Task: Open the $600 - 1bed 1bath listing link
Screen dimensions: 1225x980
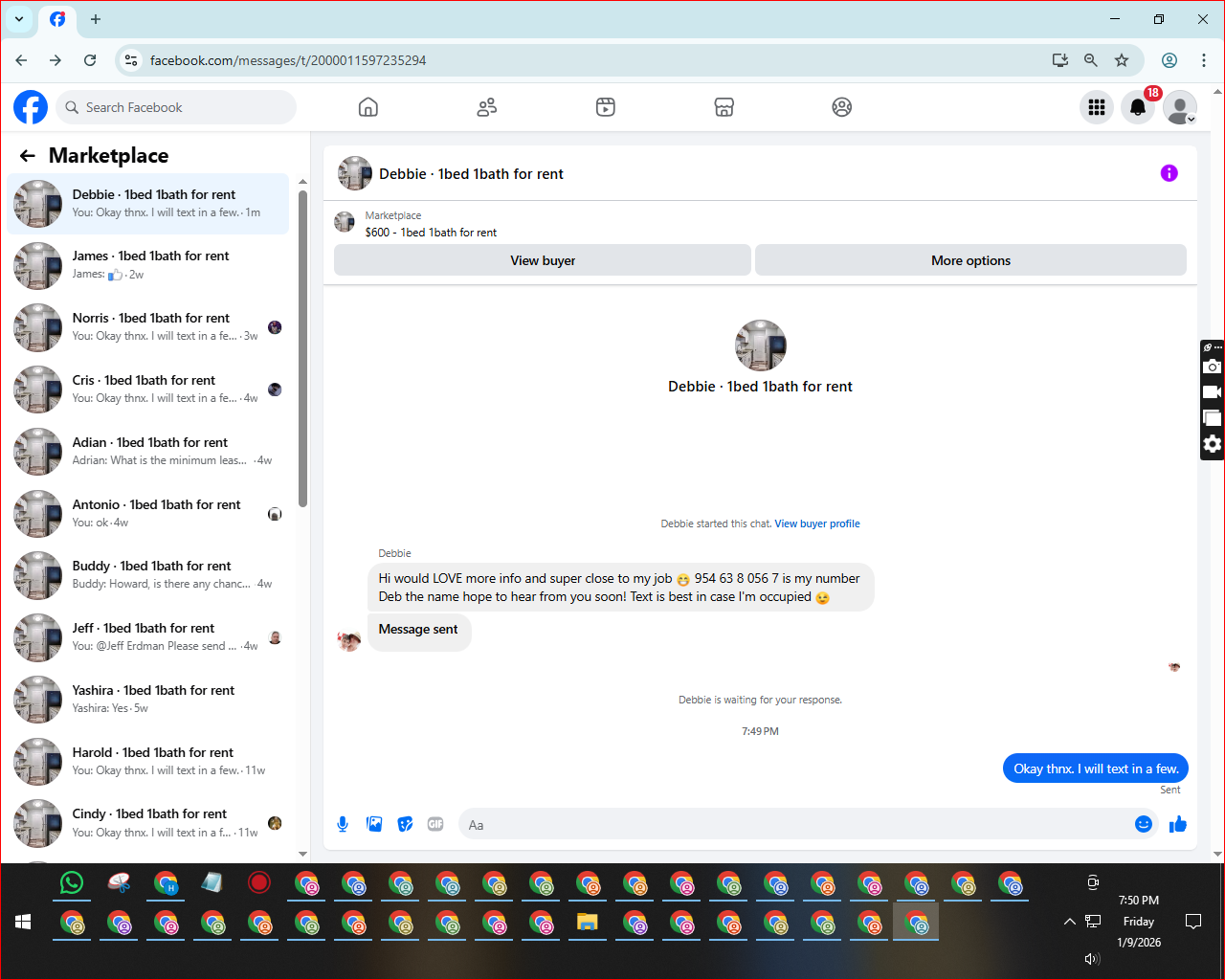Action: point(431,233)
